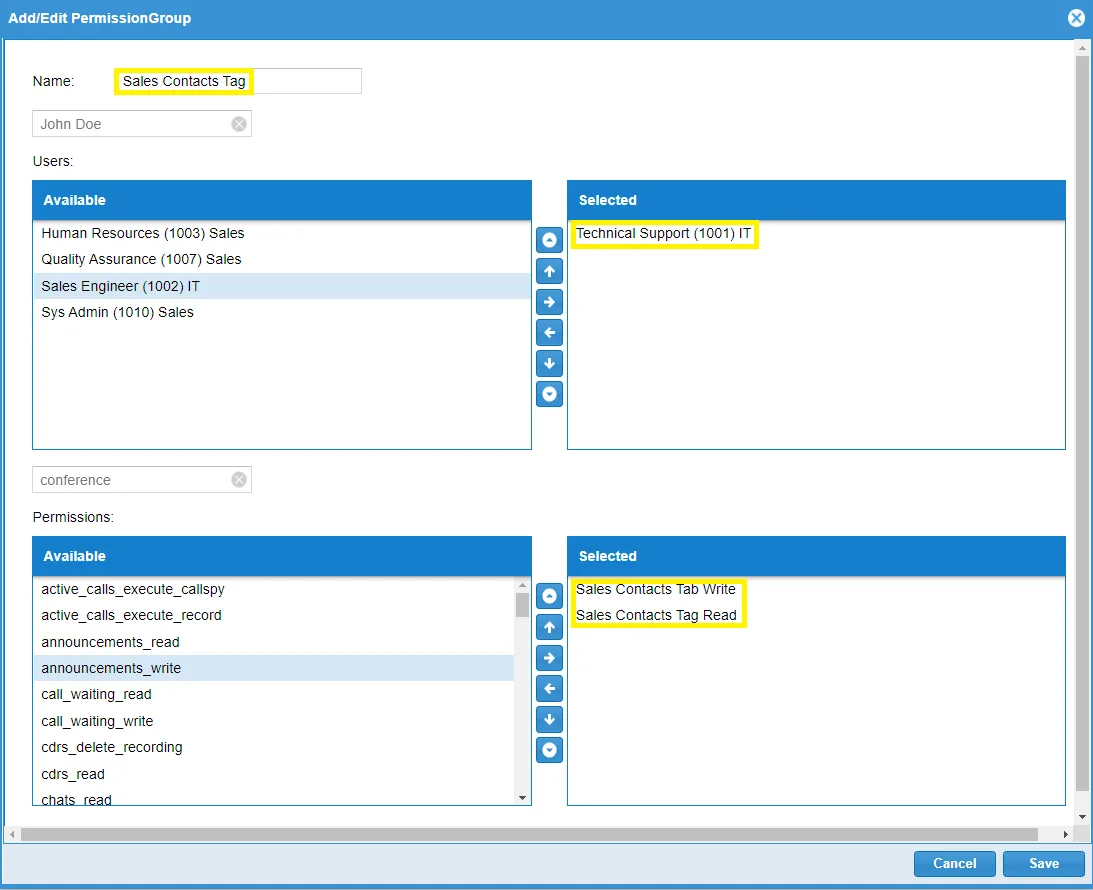The width and height of the screenshot is (1093, 890).
Task: Close the Add/Edit PermissionGroup dialog
Action: point(1076,18)
